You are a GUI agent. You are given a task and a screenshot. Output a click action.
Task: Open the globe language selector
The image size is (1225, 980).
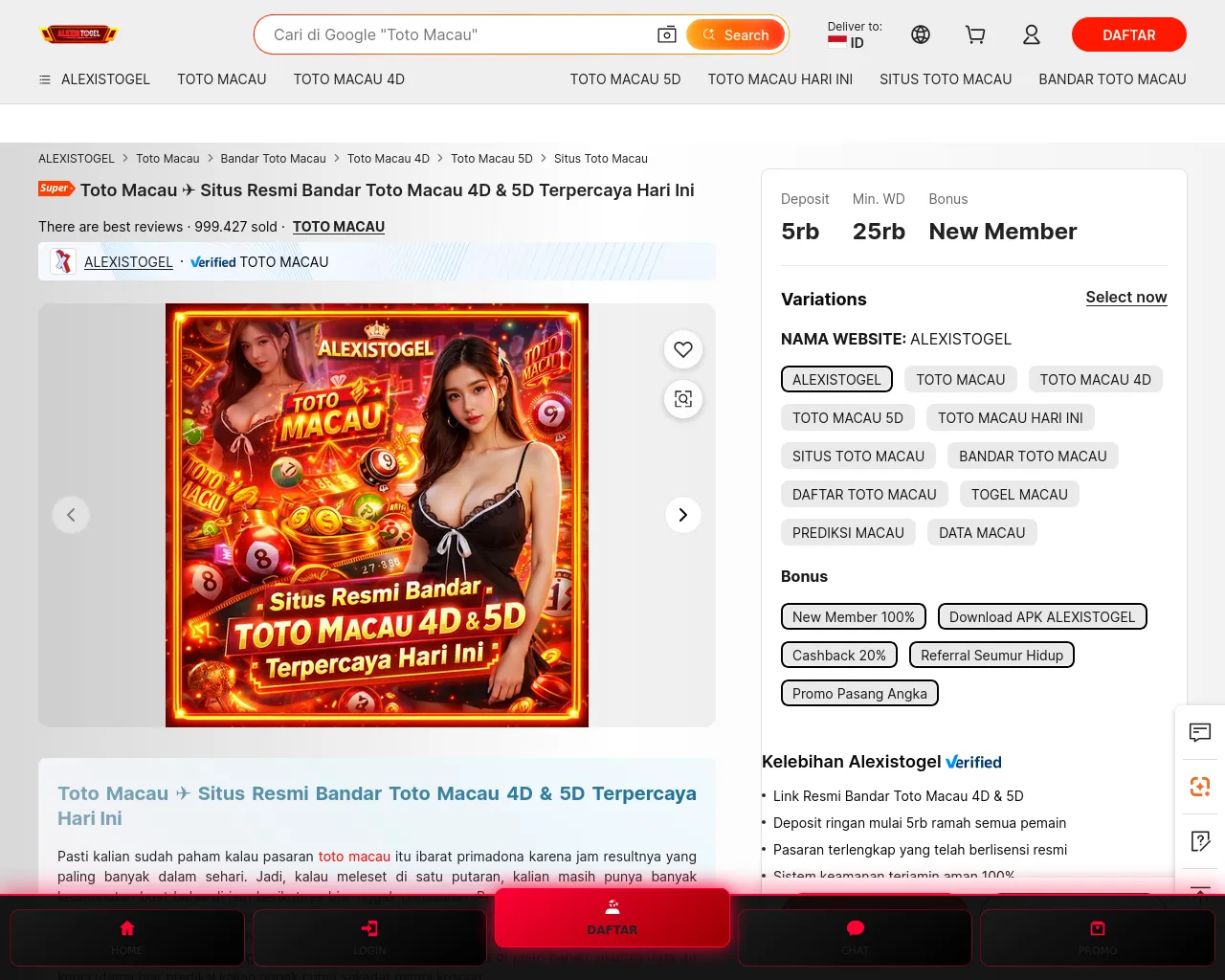[x=921, y=34]
